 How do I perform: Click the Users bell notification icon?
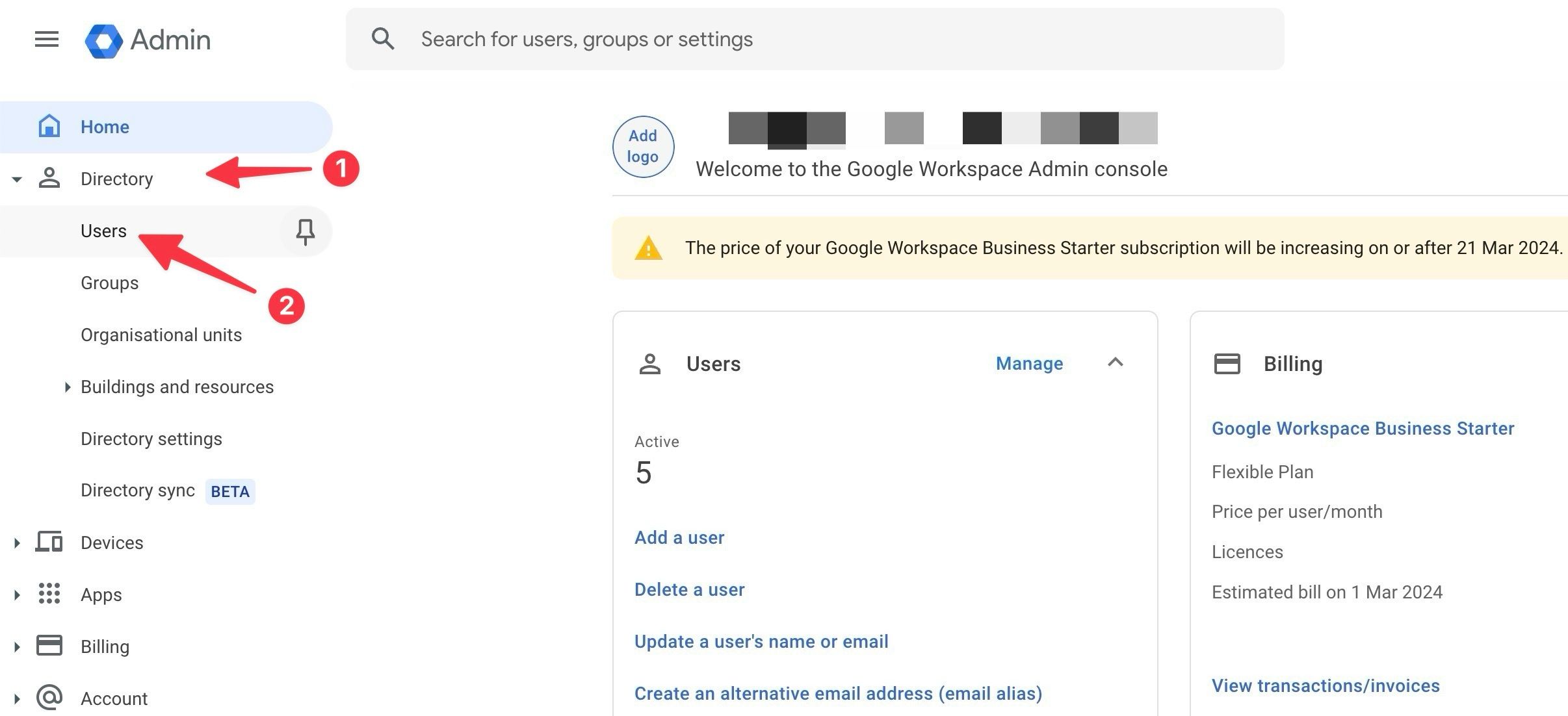click(x=306, y=232)
